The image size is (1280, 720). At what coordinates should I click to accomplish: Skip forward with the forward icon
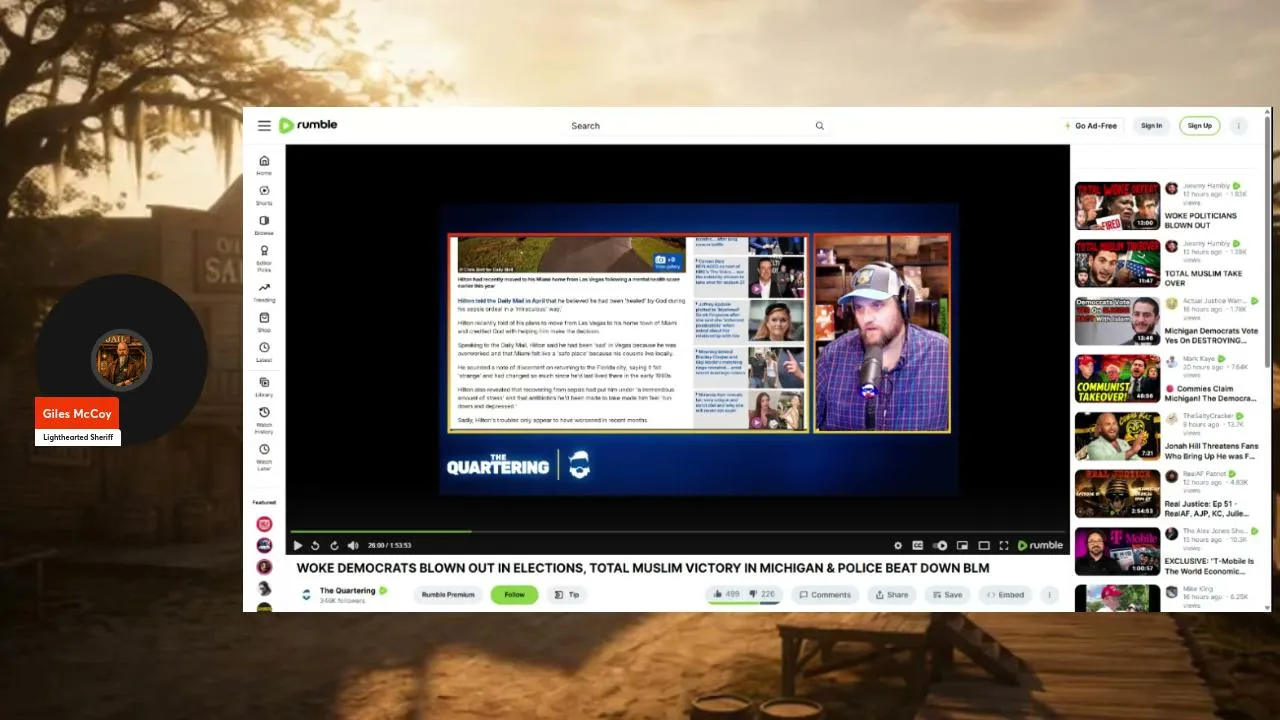coord(334,545)
